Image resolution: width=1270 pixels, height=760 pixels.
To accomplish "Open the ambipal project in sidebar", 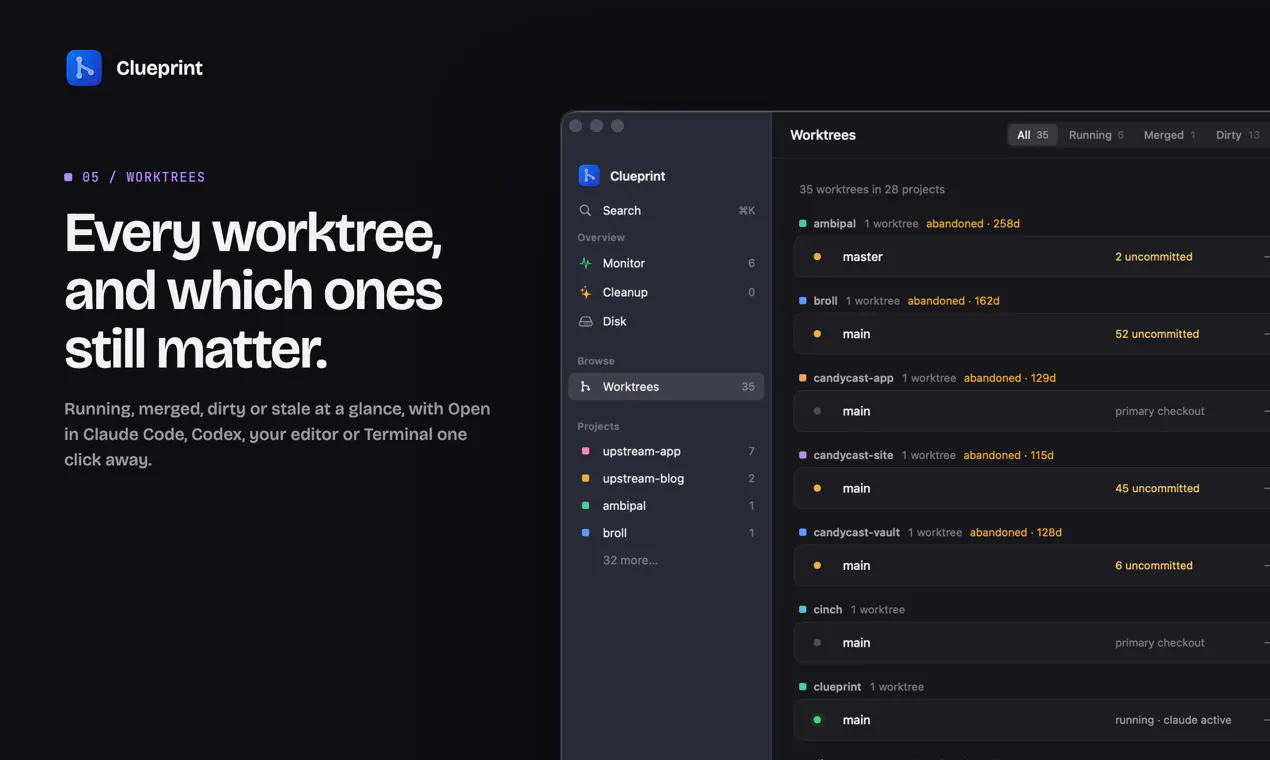I will point(666,505).
